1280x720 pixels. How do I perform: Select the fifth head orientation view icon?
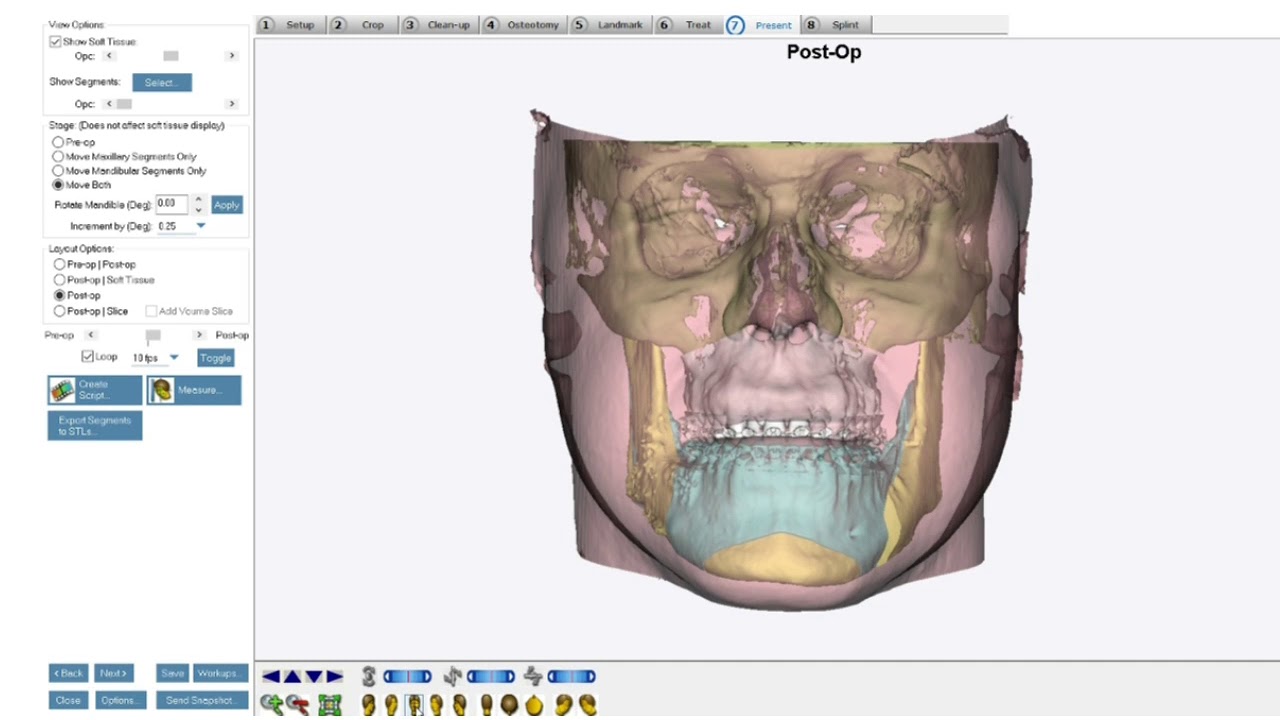pos(459,705)
